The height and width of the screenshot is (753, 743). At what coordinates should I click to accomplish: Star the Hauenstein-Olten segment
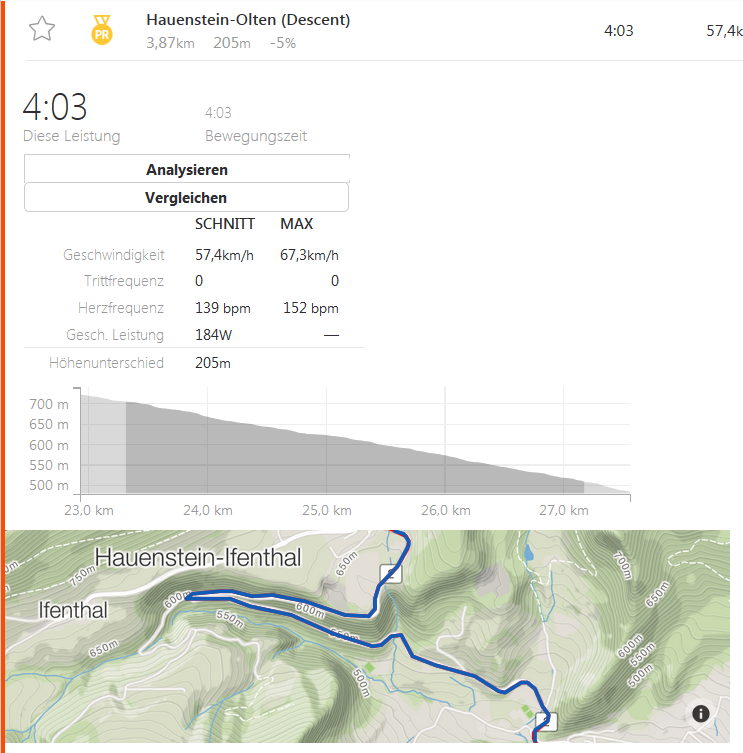click(41, 29)
